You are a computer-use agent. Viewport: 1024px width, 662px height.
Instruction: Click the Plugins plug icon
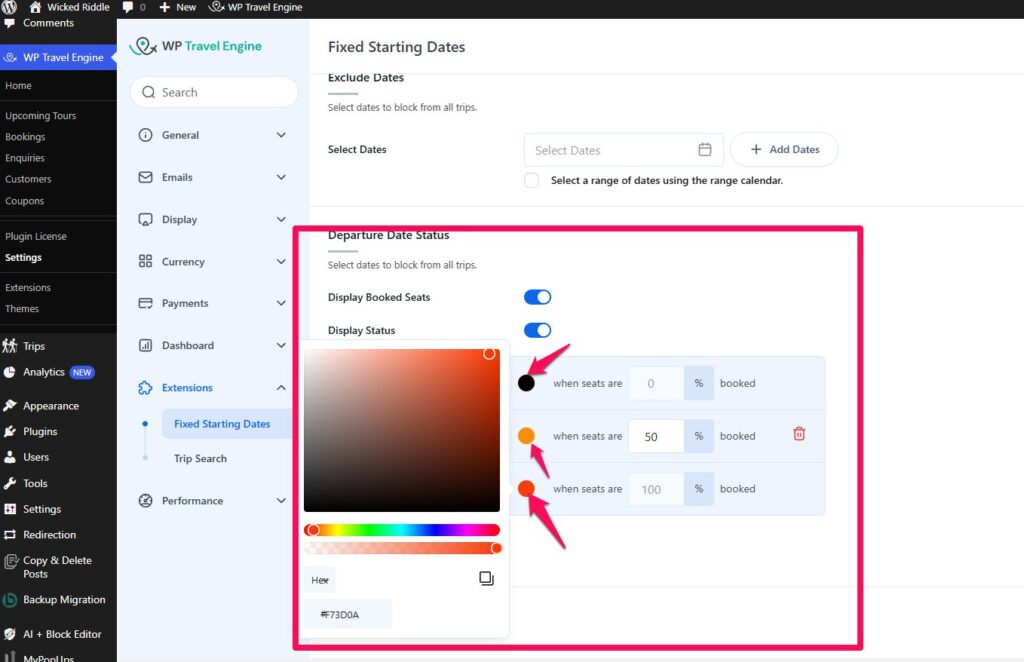pos(10,432)
